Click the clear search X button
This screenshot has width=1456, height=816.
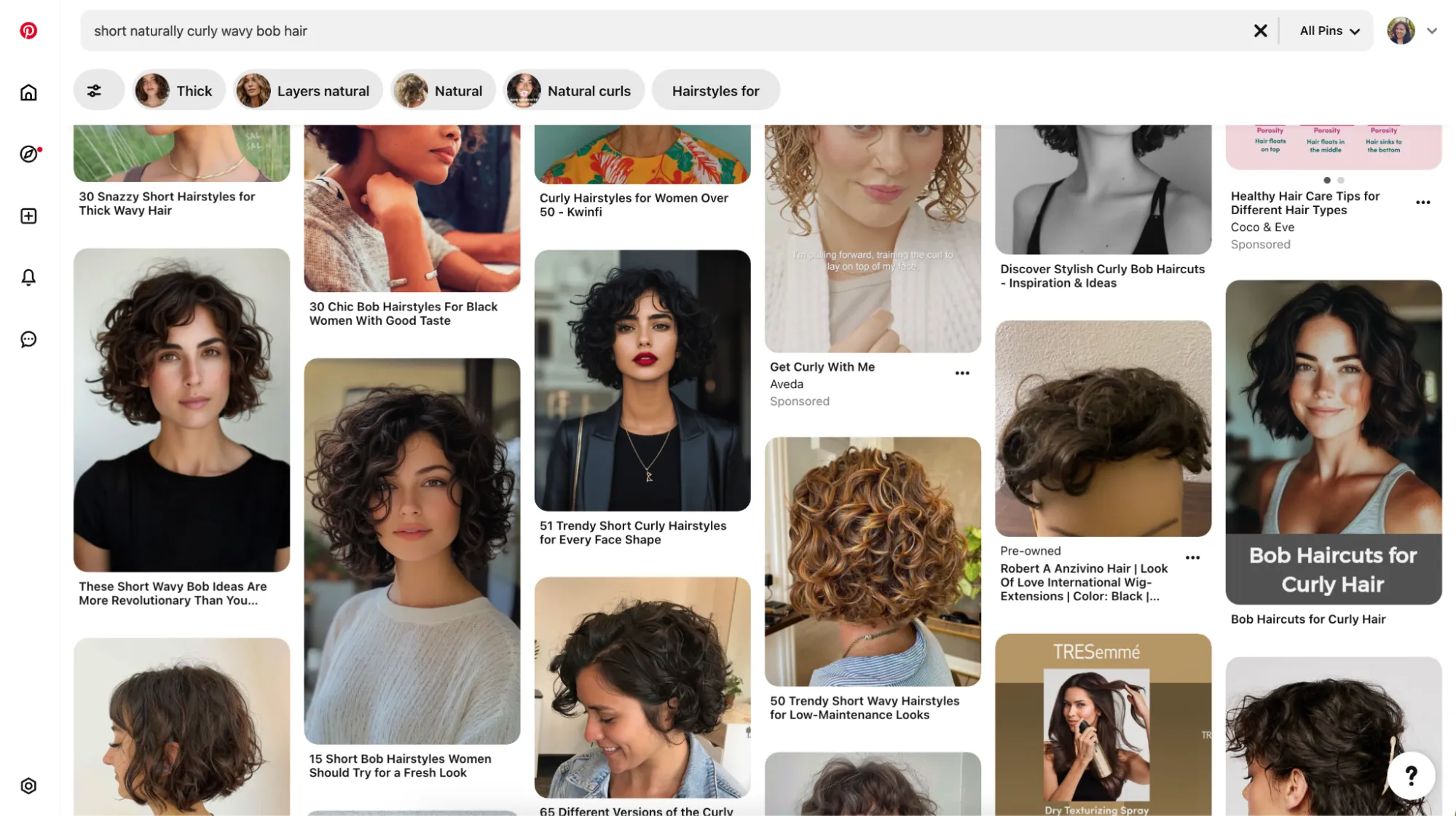click(1260, 30)
